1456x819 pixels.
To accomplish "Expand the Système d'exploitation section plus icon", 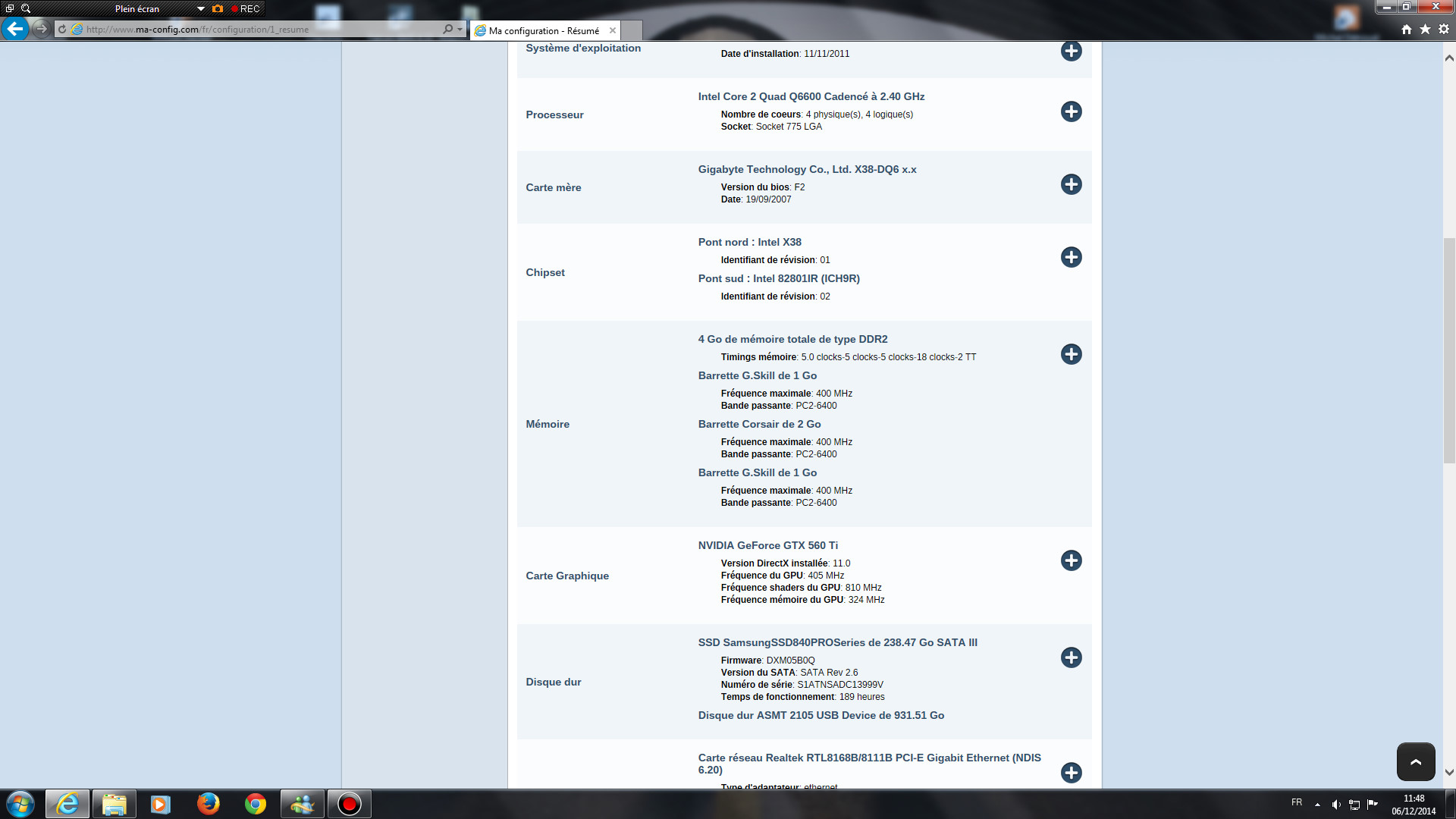I will (1071, 51).
